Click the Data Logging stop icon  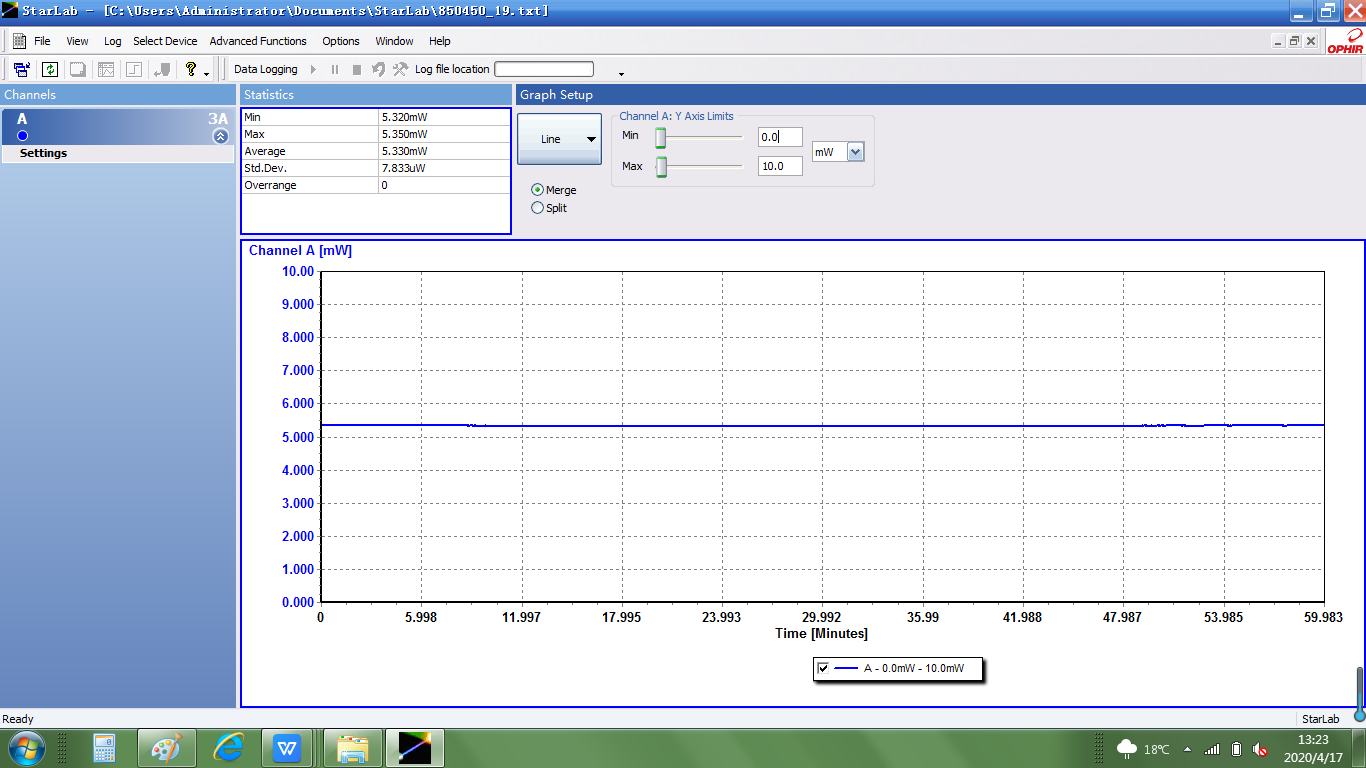click(x=357, y=69)
